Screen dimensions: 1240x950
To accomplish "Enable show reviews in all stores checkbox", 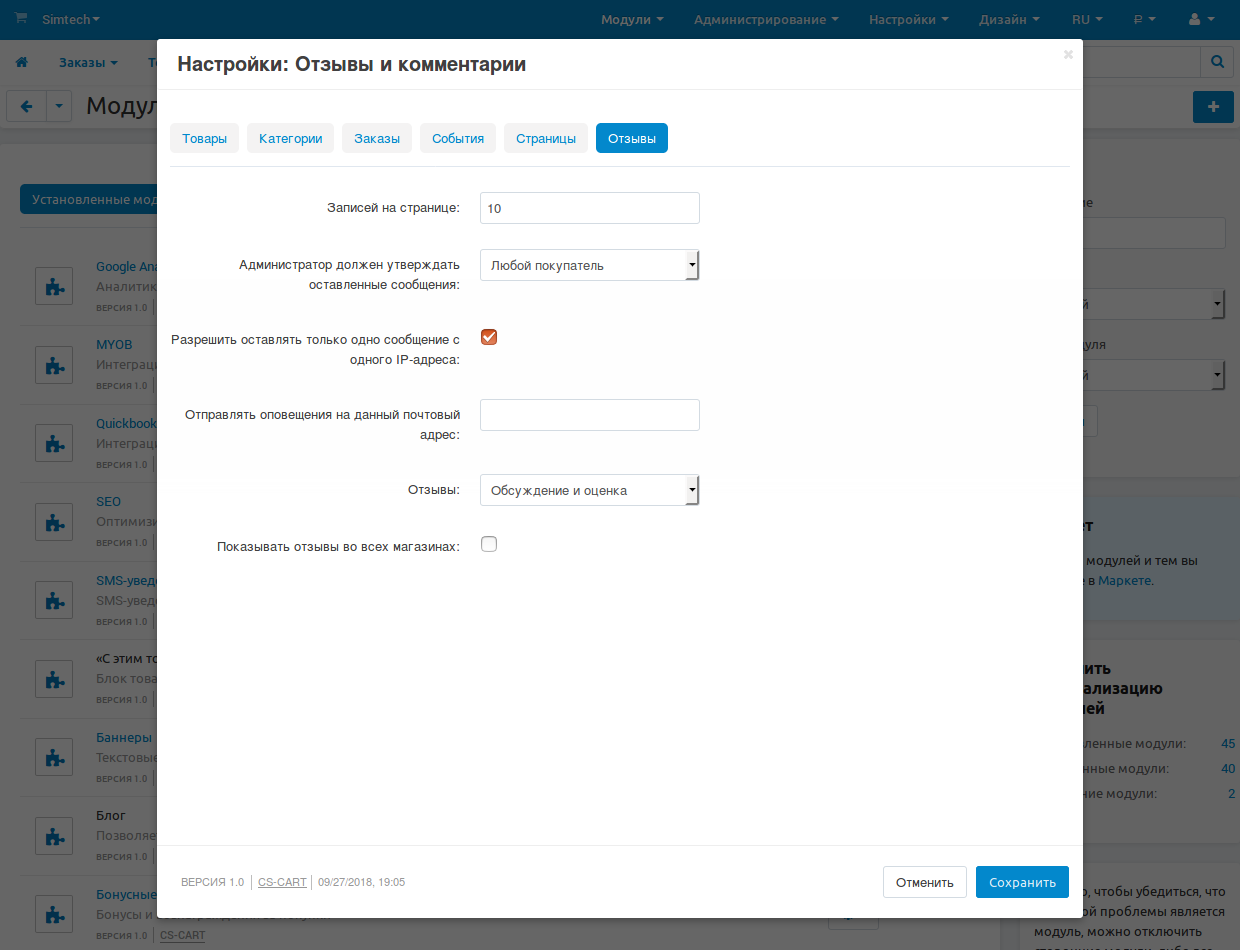I will [x=489, y=545].
